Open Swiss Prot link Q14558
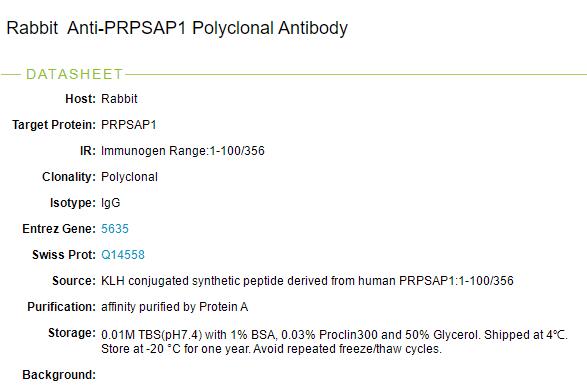587x391 pixels. click(x=123, y=255)
